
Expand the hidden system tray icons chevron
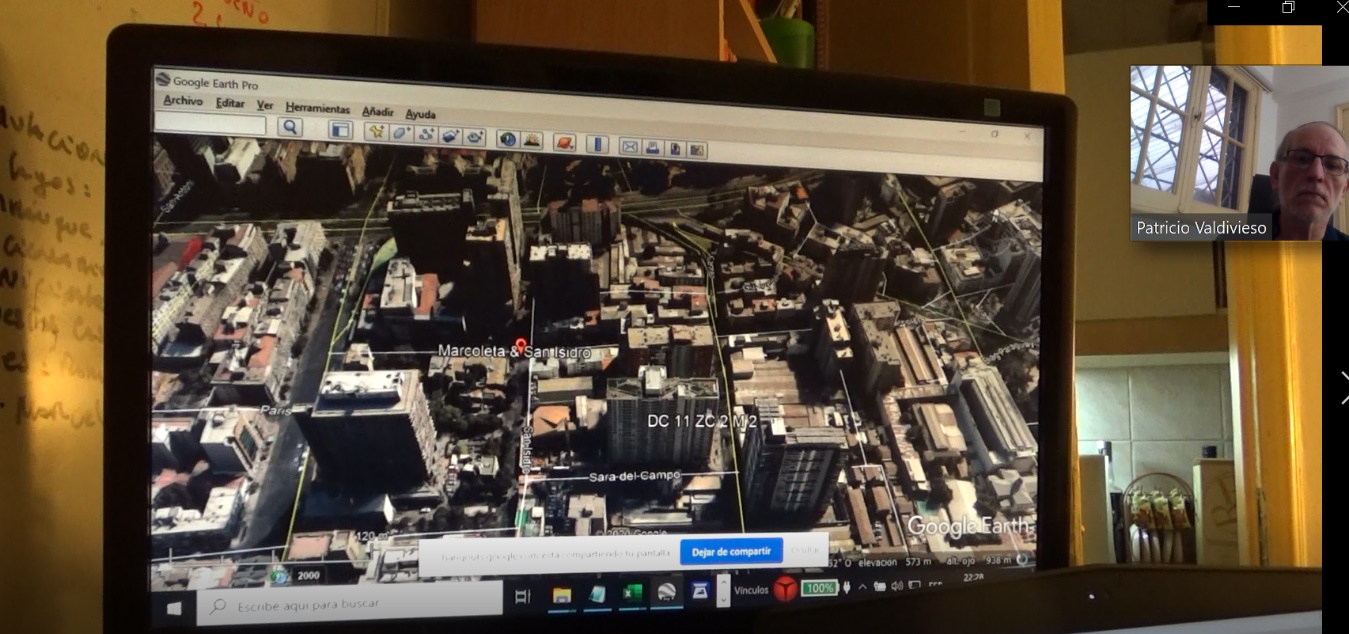tap(863, 586)
